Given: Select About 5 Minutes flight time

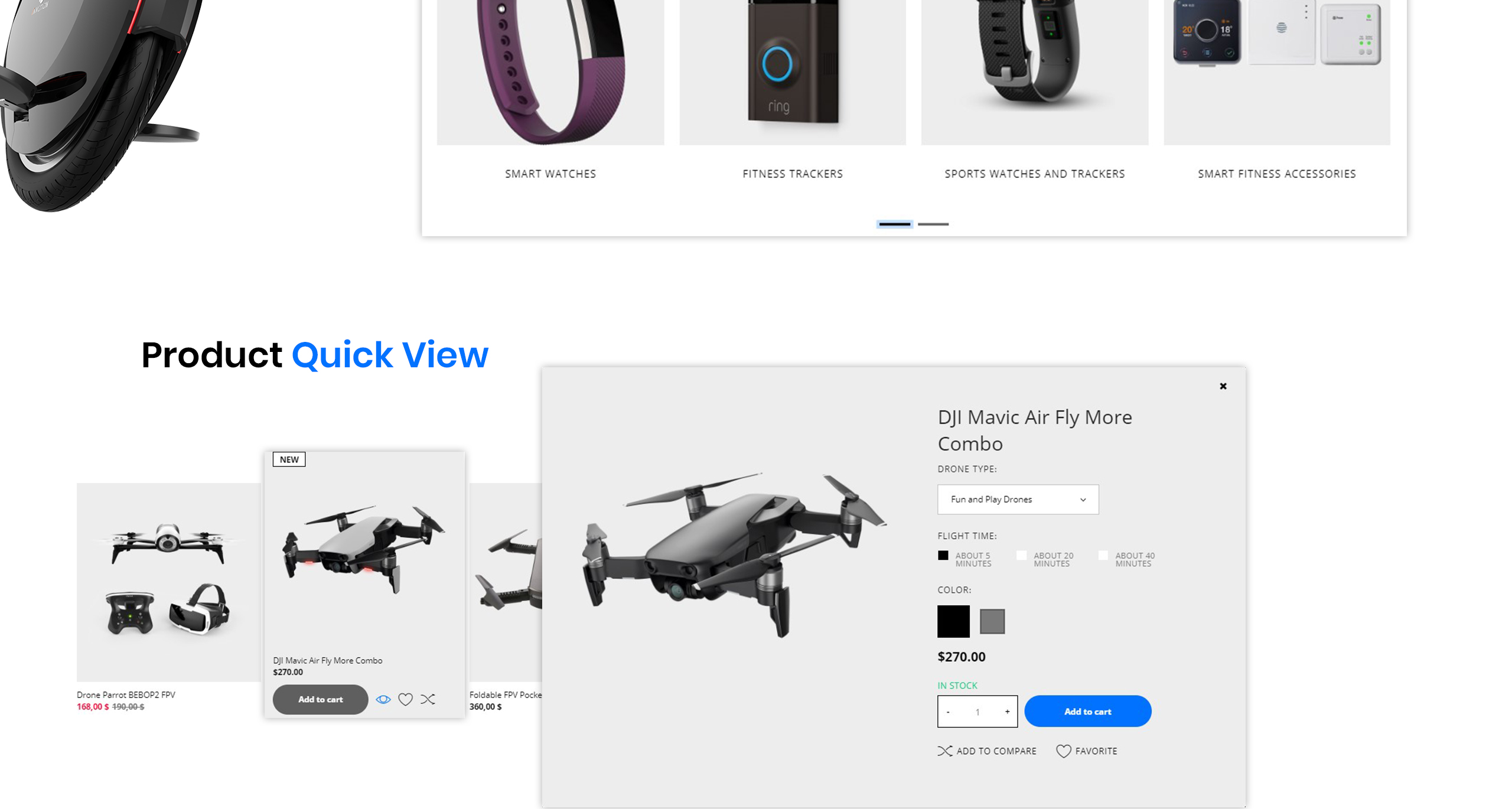Looking at the screenshot, I should (943, 555).
